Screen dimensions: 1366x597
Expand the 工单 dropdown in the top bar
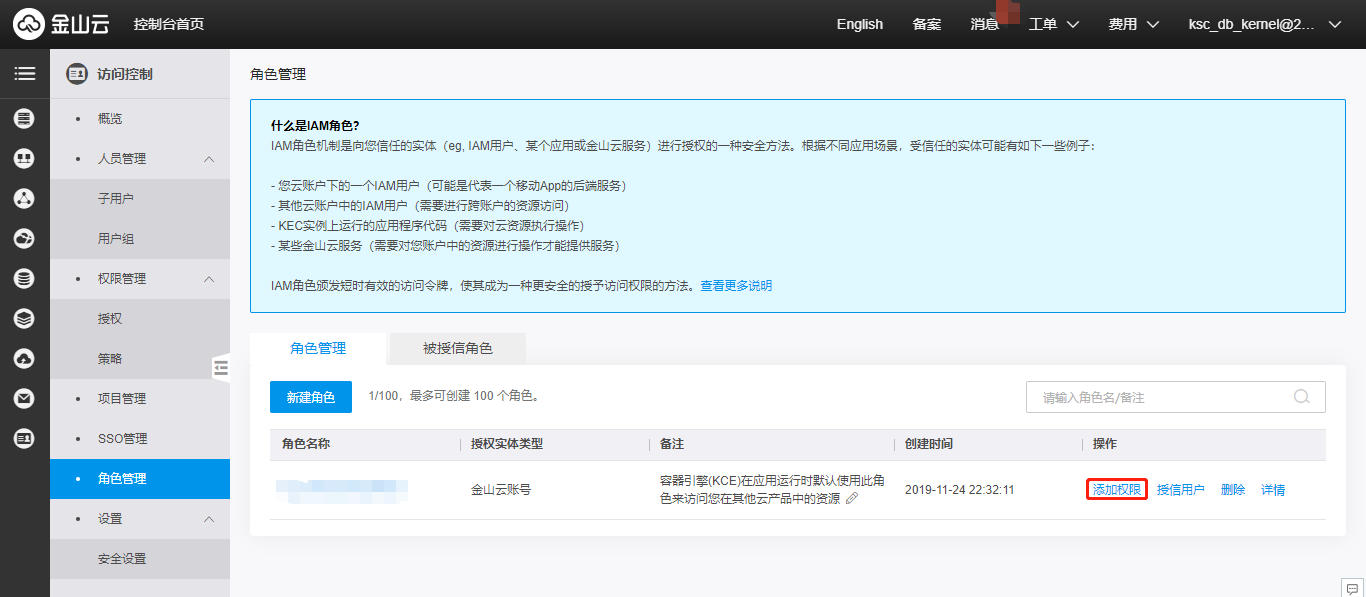pyautogui.click(x=1054, y=24)
